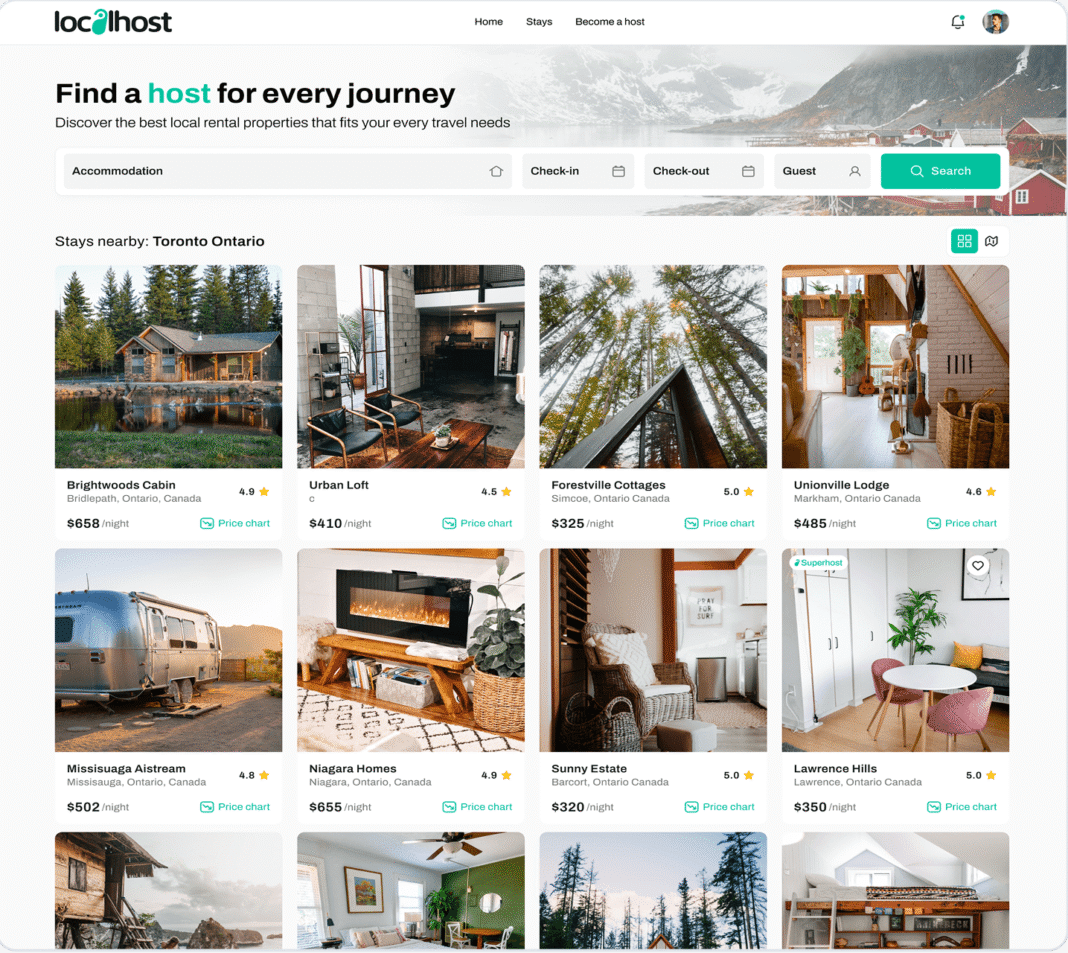The width and height of the screenshot is (1068, 953).
Task: Go to Stays in navigation
Action: pyautogui.click(x=539, y=22)
